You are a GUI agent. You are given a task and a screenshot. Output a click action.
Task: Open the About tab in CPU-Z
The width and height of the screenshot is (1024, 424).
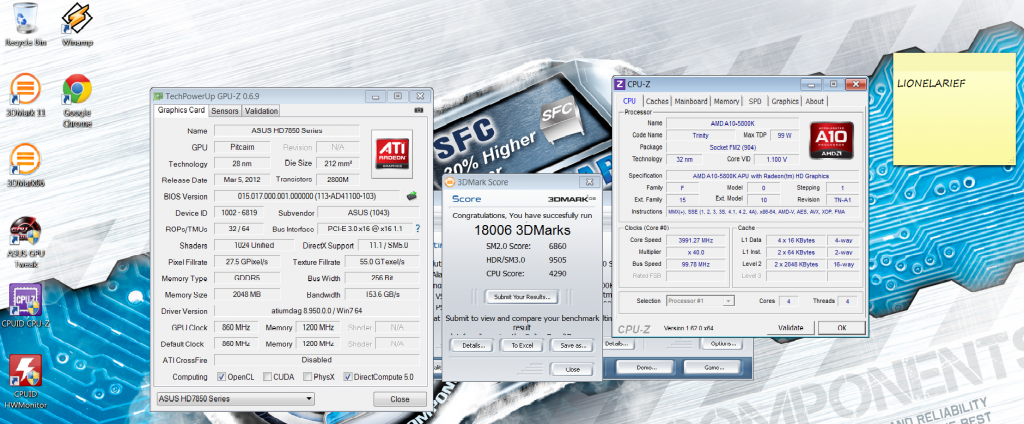tap(814, 101)
